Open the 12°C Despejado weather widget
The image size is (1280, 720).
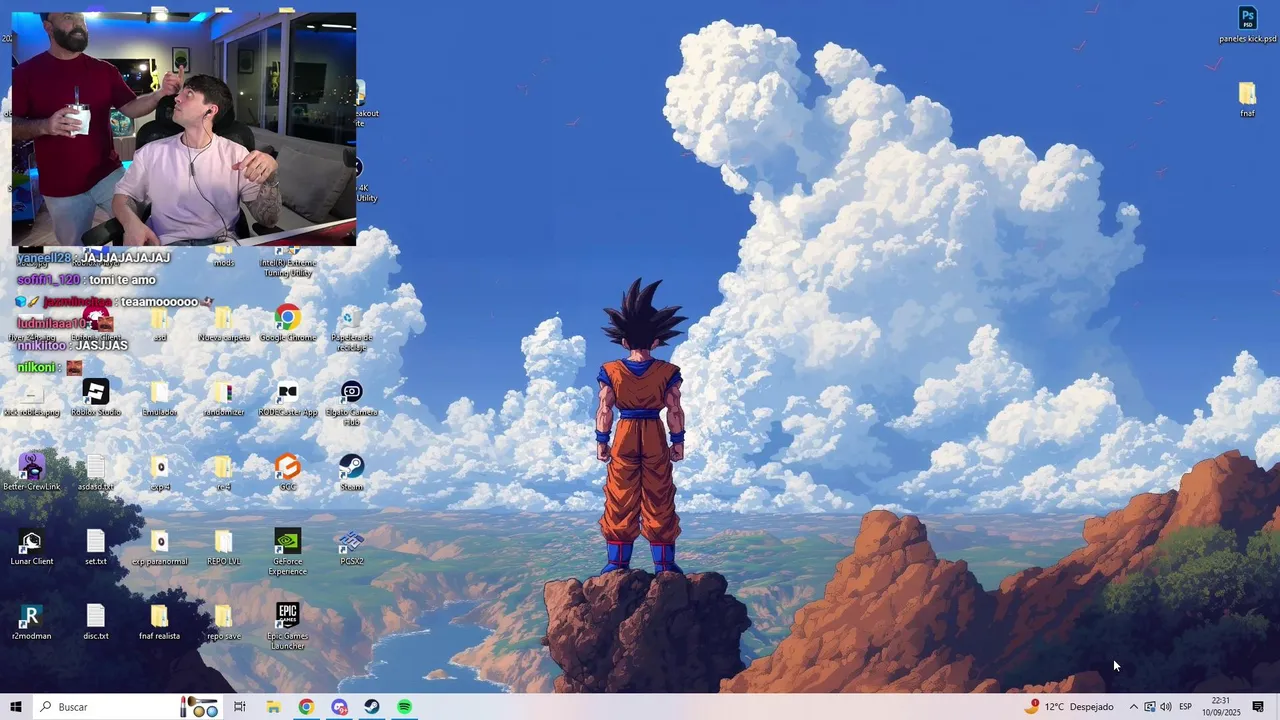coord(1069,707)
